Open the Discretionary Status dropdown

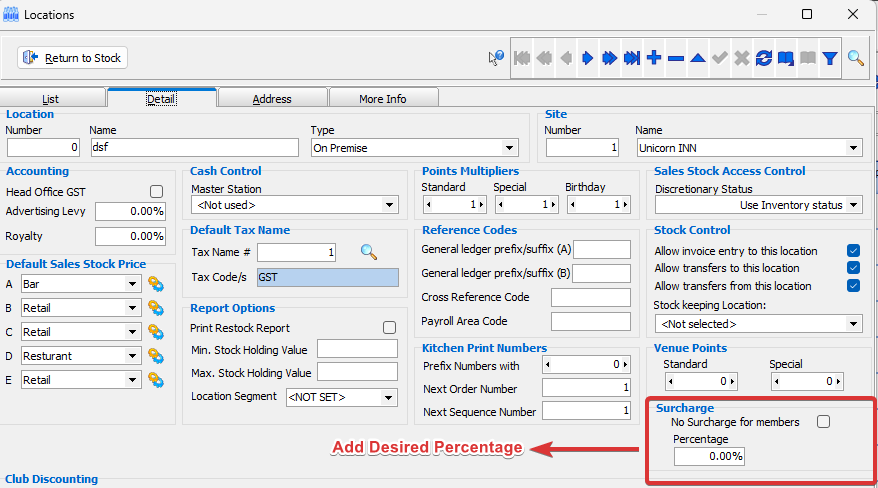[x=853, y=205]
